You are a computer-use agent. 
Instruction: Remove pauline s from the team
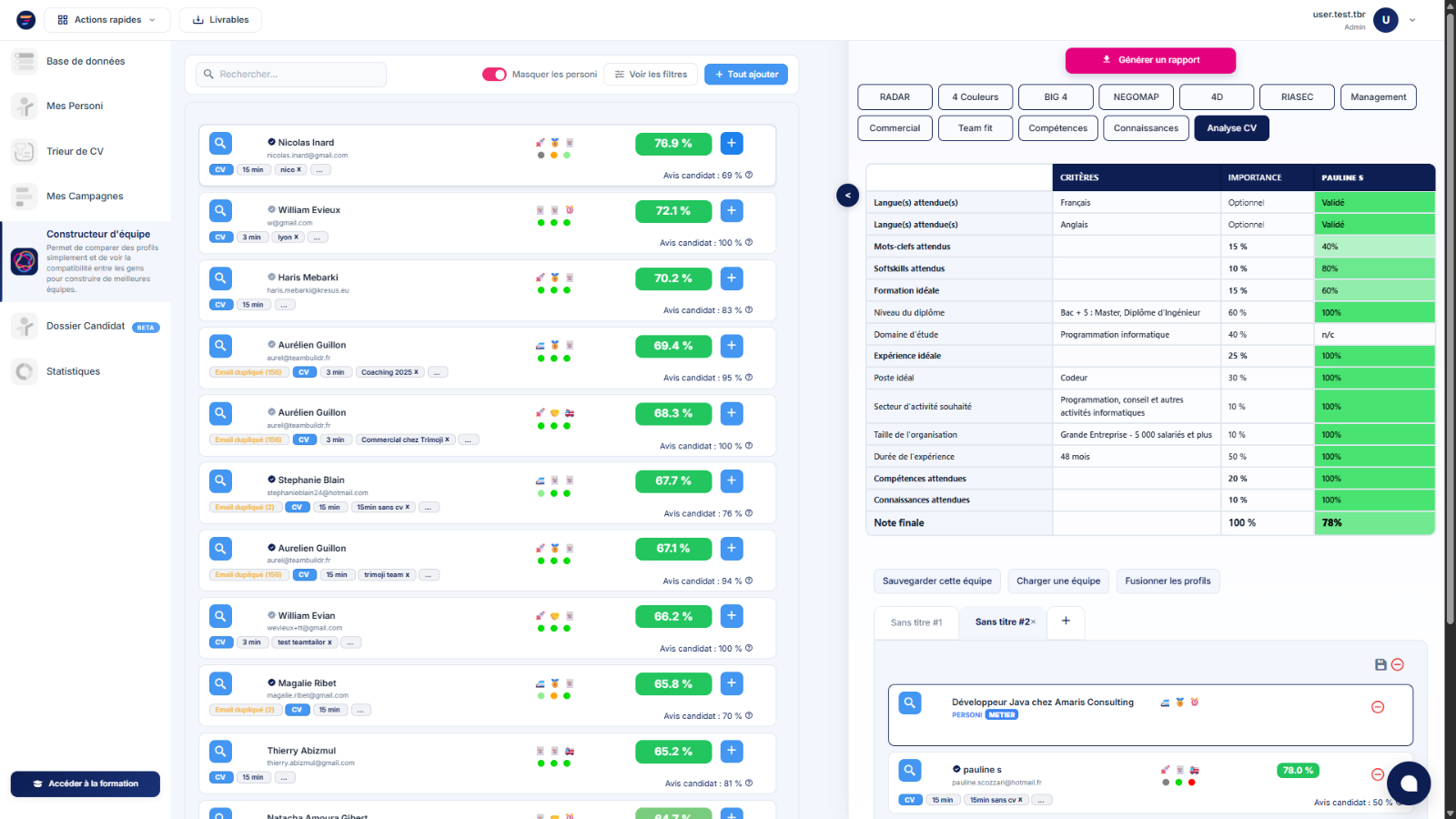tap(1378, 775)
